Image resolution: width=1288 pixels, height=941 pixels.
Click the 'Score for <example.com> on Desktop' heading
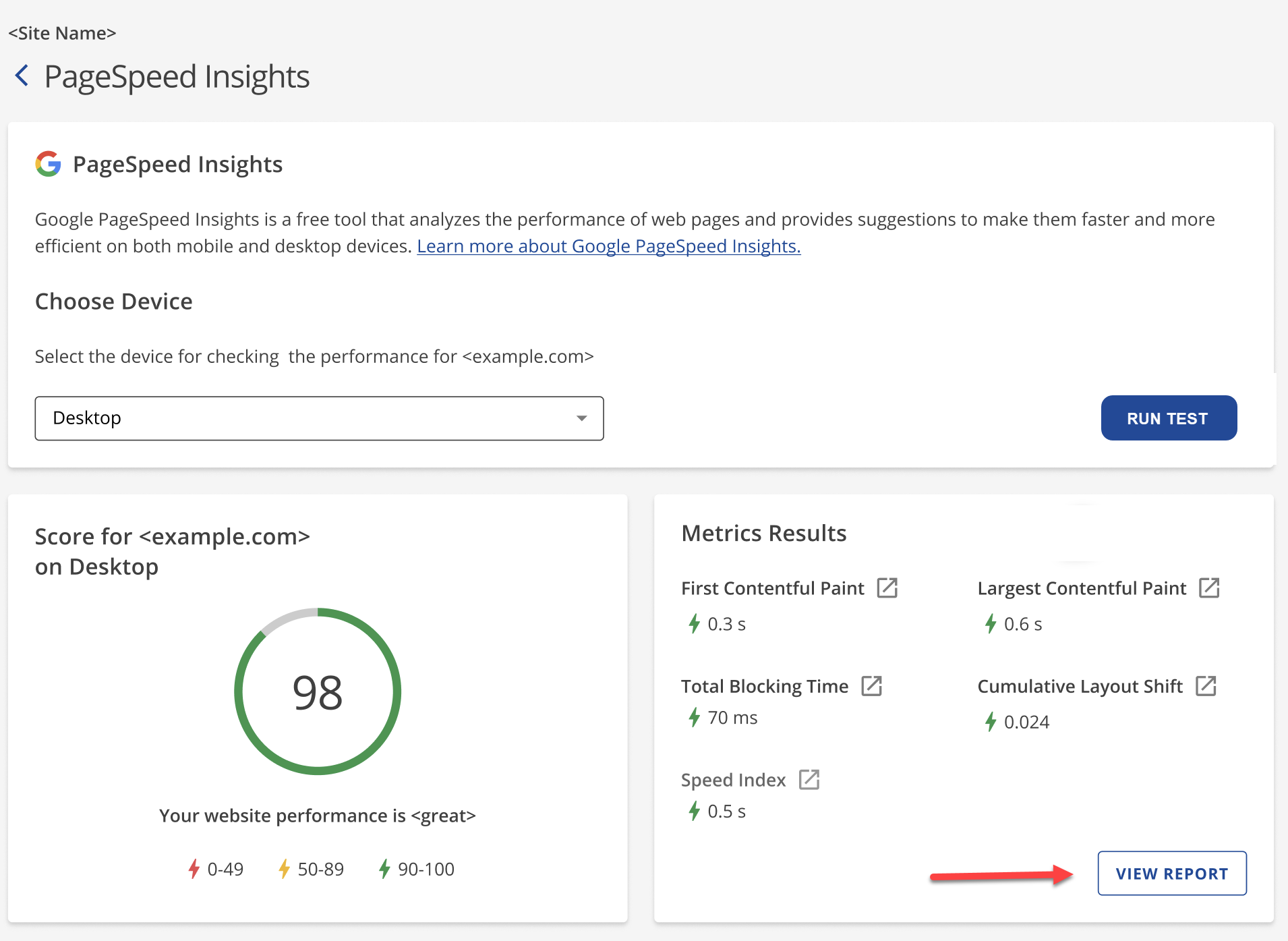point(172,551)
